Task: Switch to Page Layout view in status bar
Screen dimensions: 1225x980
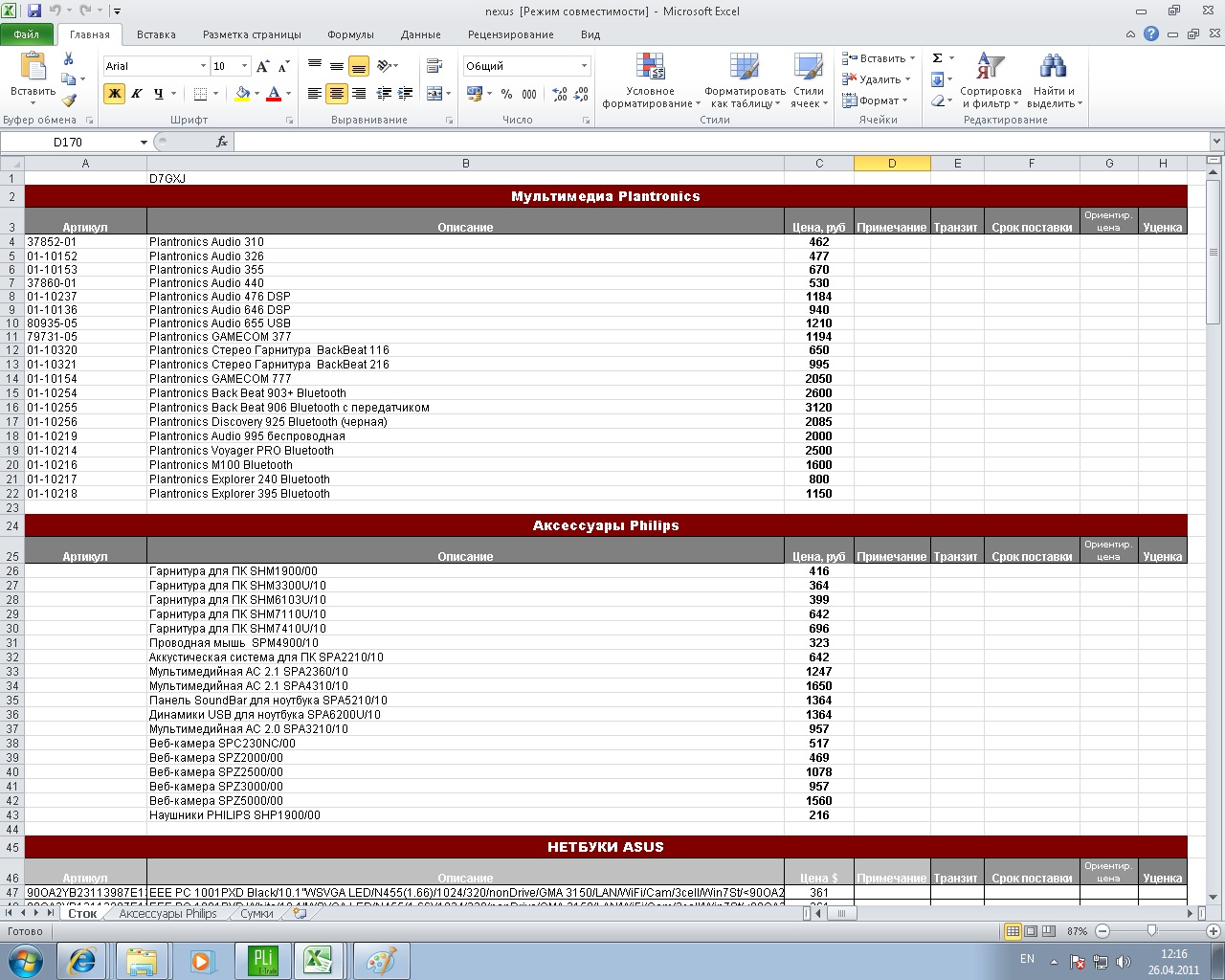Action: (1031, 931)
